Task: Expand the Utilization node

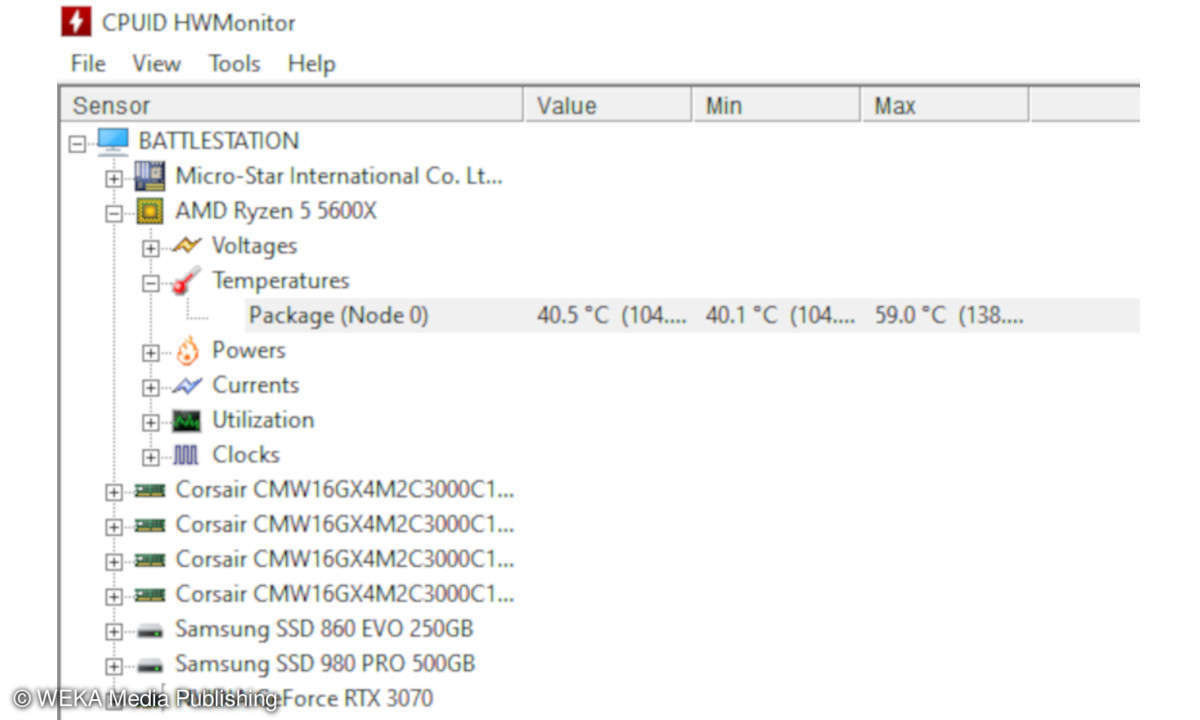Action: tap(150, 423)
